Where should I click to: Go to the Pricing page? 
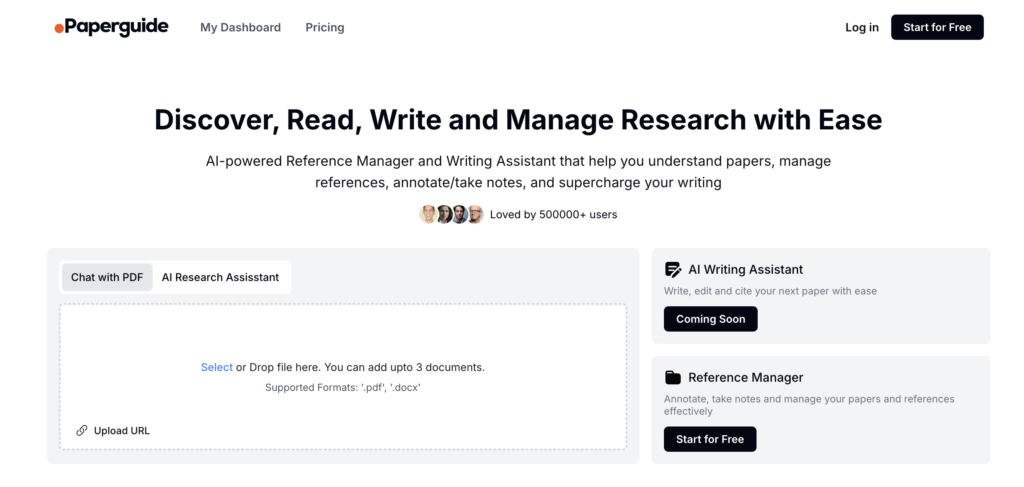pyautogui.click(x=325, y=27)
